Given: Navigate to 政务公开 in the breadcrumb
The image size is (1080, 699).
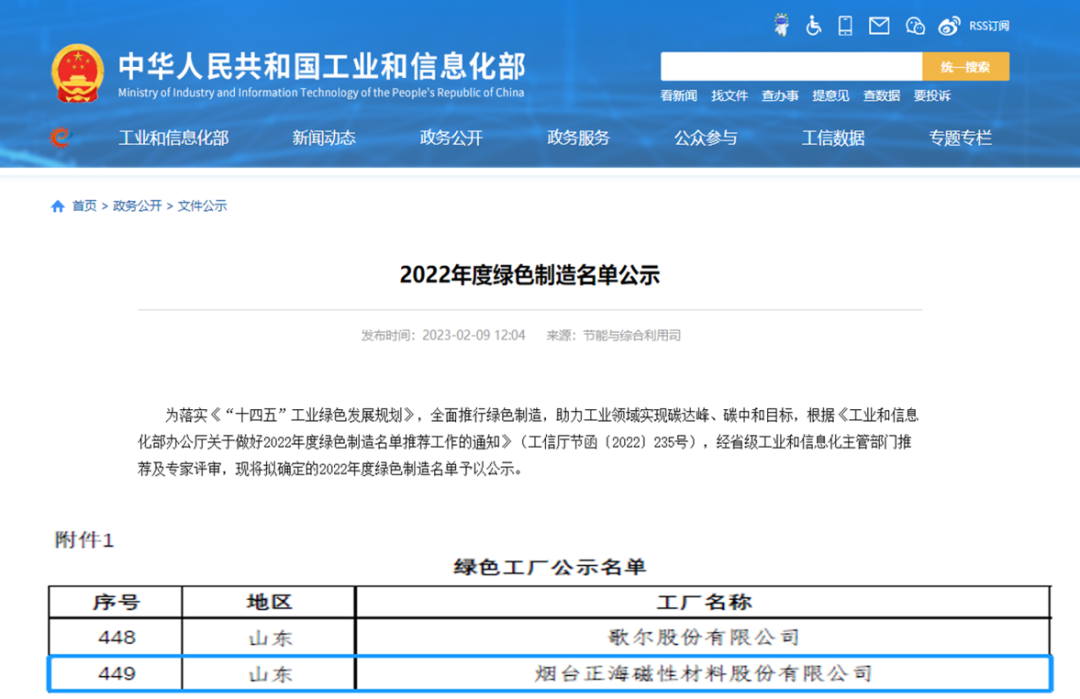Looking at the screenshot, I should point(137,206).
